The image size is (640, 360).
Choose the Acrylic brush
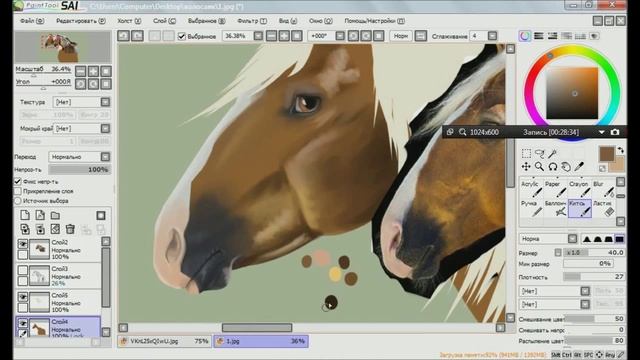point(531,189)
